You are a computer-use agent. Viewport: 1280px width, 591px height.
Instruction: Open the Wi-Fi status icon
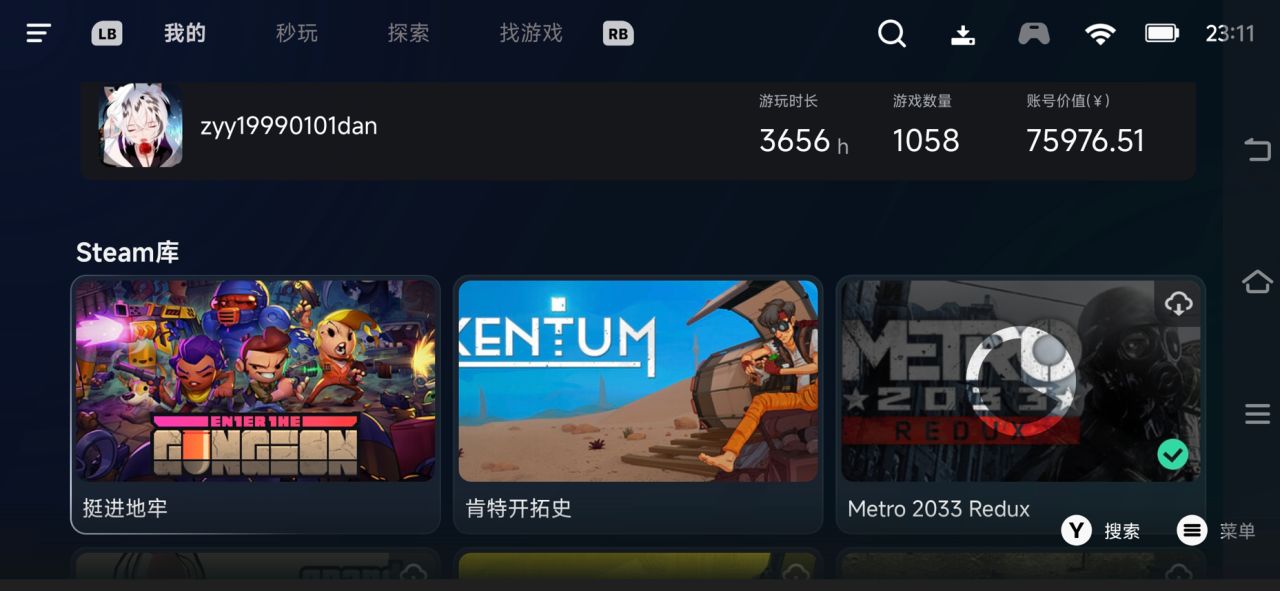click(1100, 34)
